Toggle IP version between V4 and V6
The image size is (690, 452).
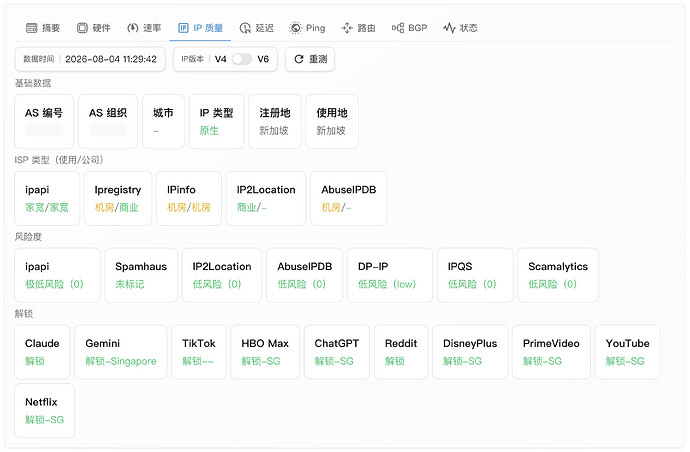click(x=242, y=59)
